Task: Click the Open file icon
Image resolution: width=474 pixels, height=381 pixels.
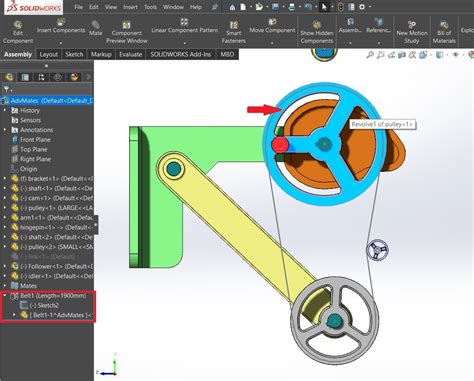Action: point(259,7)
